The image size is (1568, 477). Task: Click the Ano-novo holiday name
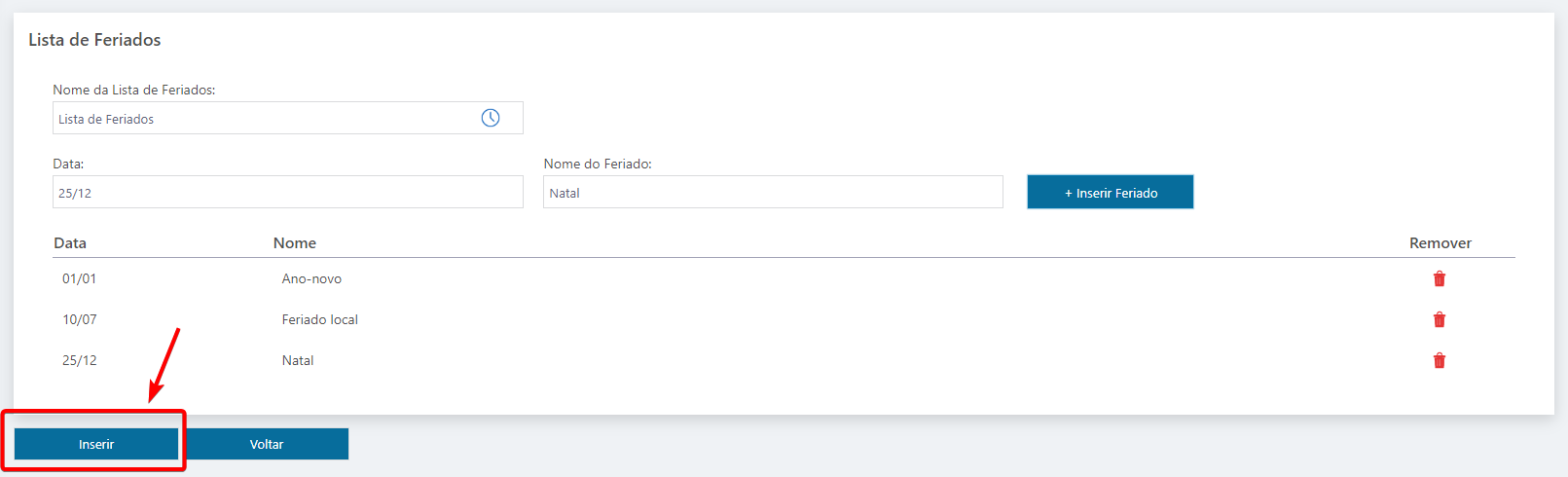point(311,278)
